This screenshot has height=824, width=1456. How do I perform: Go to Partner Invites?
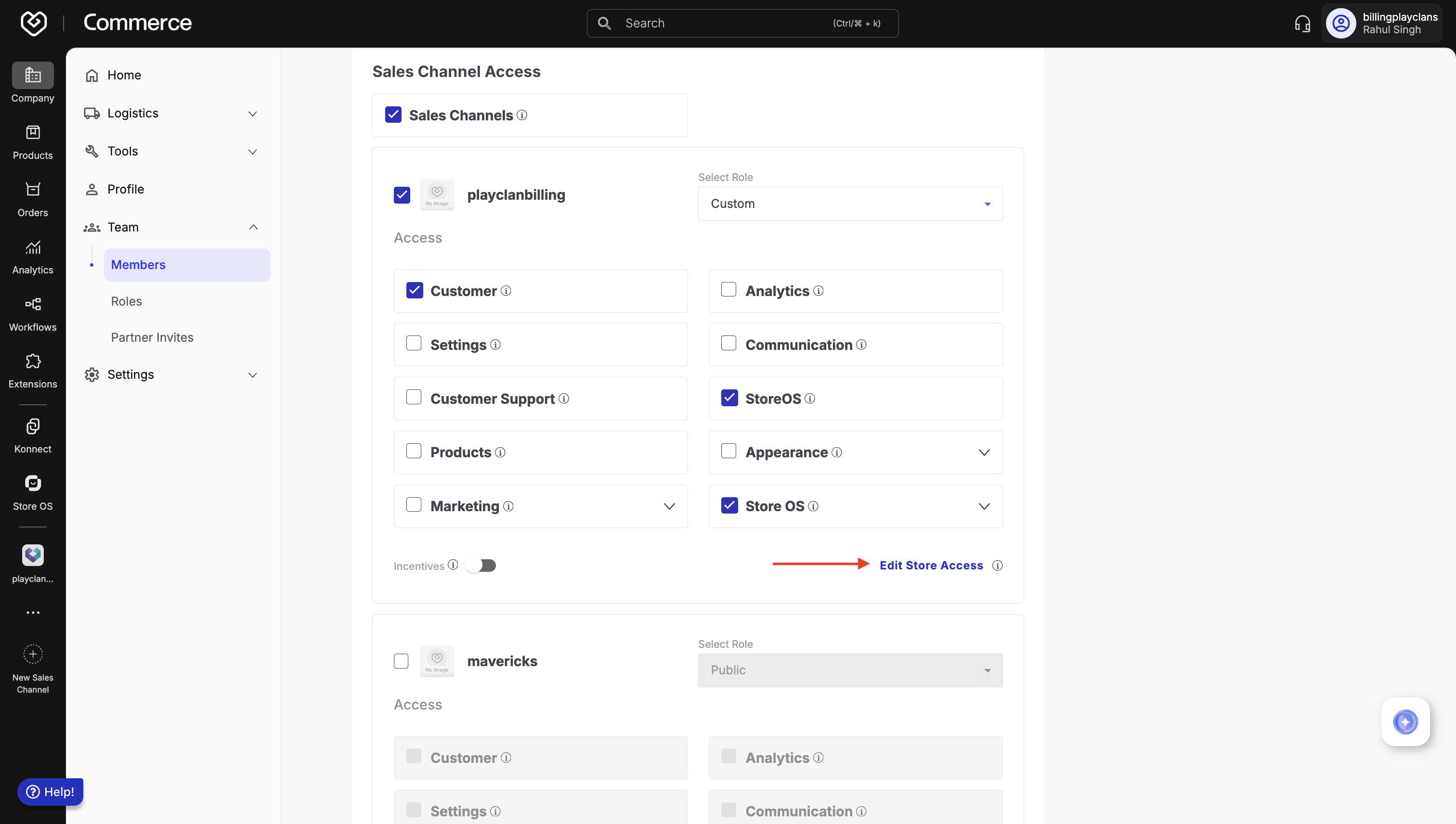point(152,337)
